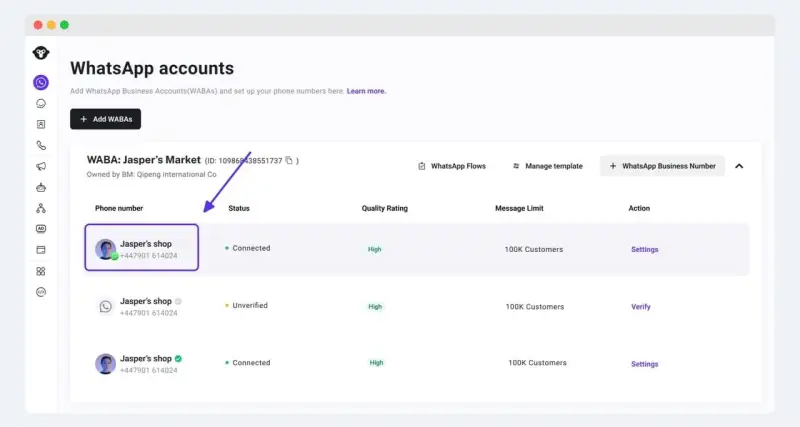Click the phone calls sidebar icon
This screenshot has width=800, height=427.
tap(41, 145)
